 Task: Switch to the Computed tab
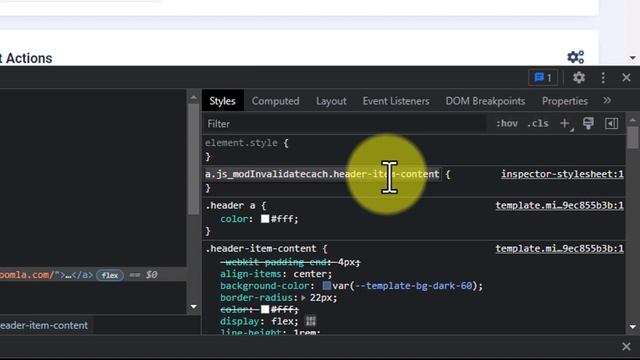click(x=276, y=101)
